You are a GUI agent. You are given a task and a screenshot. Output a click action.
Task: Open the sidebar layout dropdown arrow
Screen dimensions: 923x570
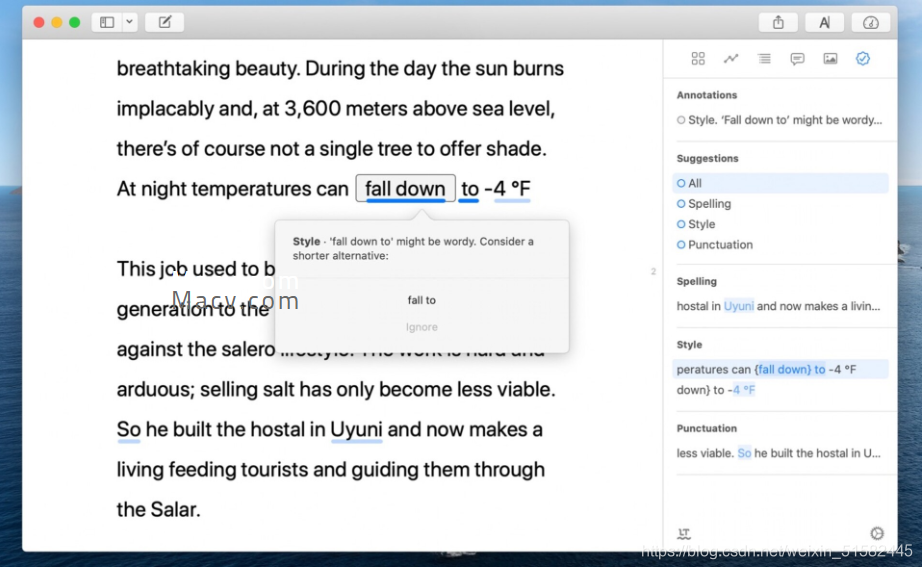pos(129,22)
